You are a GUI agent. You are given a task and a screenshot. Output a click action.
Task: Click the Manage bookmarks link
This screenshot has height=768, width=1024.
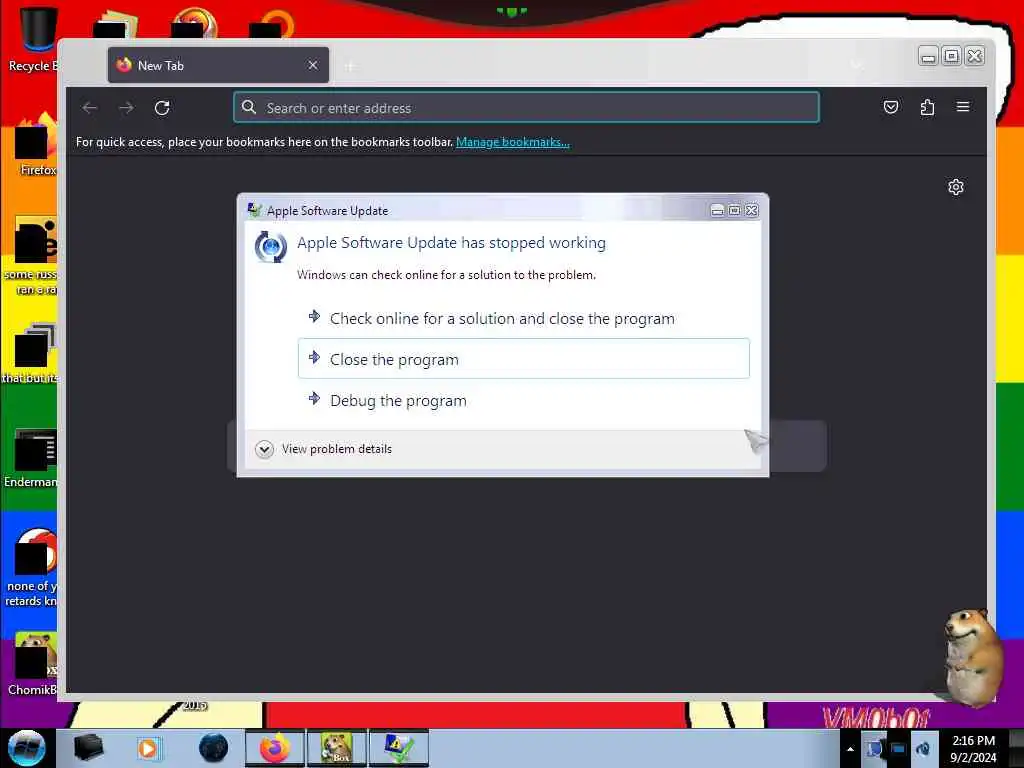click(x=513, y=142)
